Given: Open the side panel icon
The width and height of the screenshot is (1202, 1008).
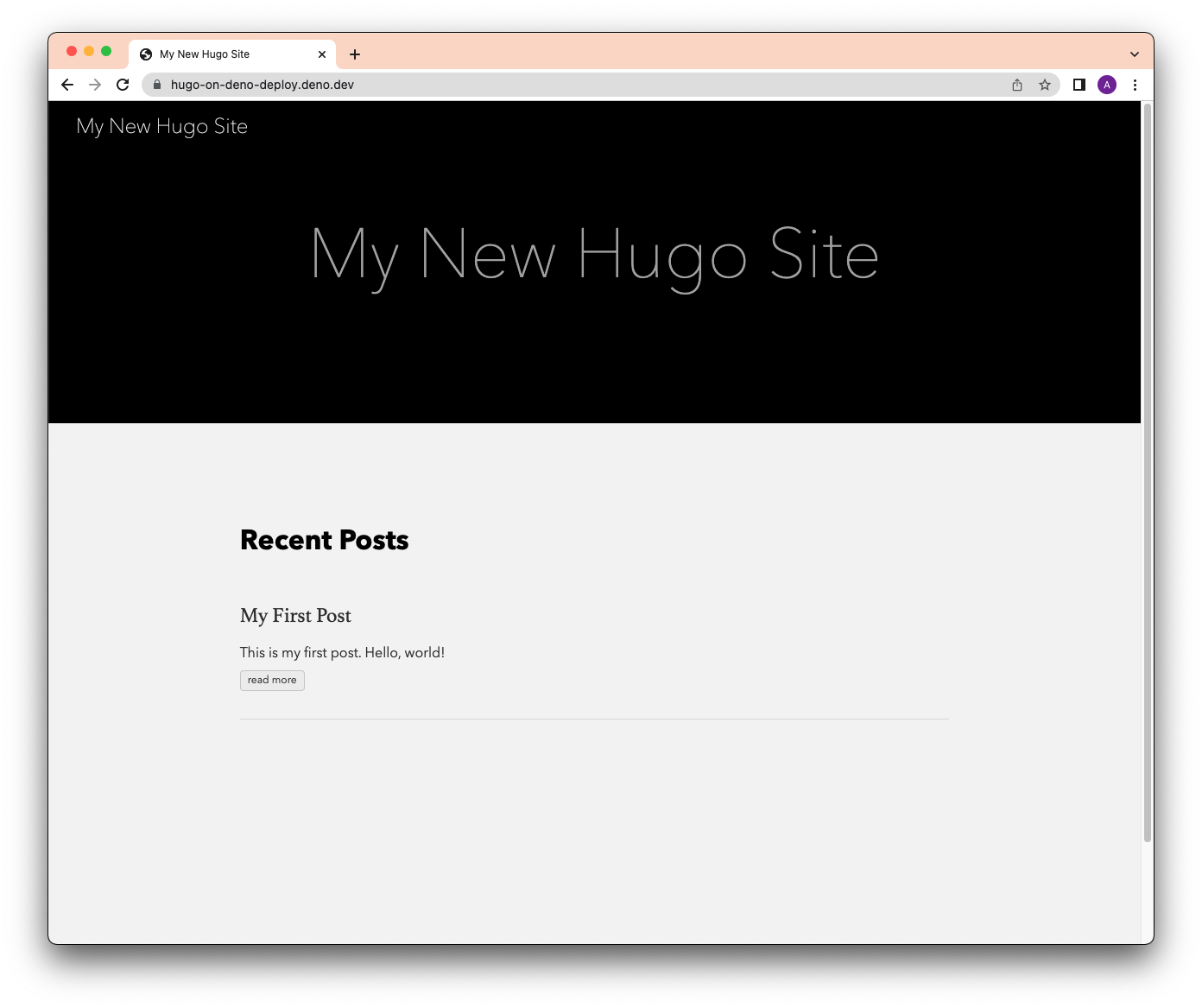Looking at the screenshot, I should click(1079, 85).
